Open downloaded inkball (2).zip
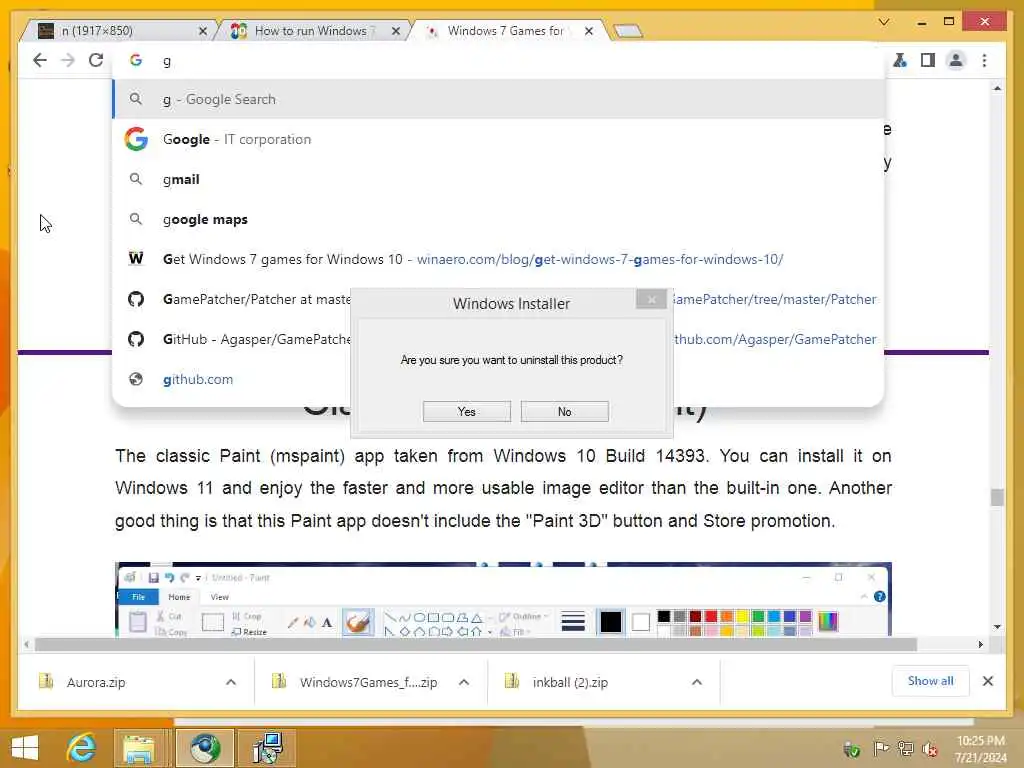1024x768 pixels. [569, 682]
